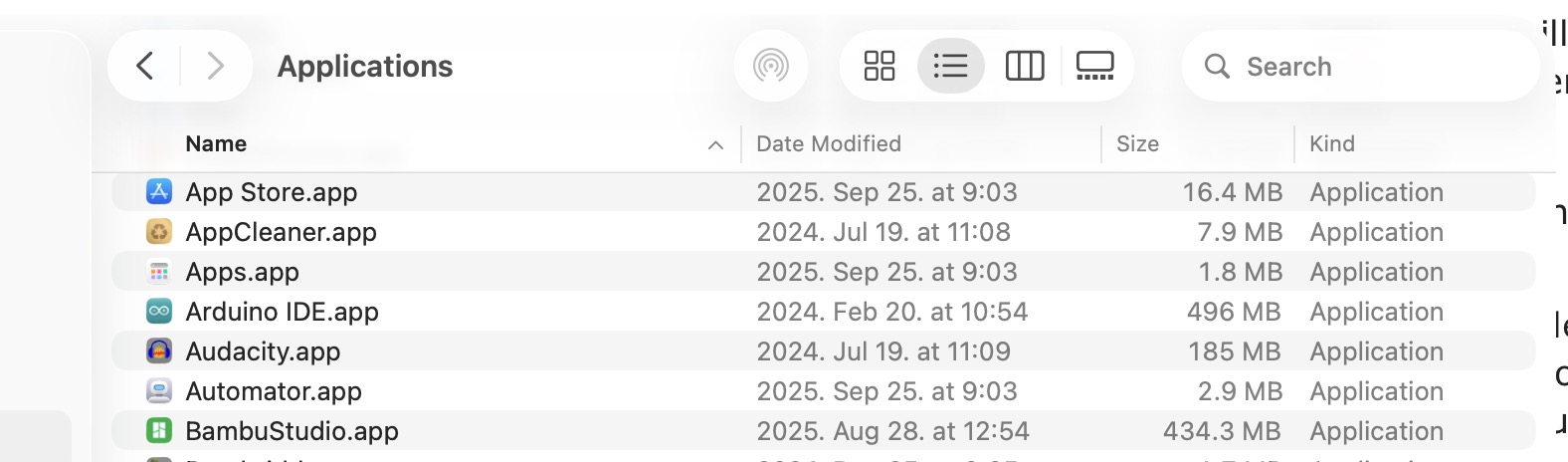Switch to column view
The image size is (1568, 462).
pyautogui.click(x=1025, y=66)
